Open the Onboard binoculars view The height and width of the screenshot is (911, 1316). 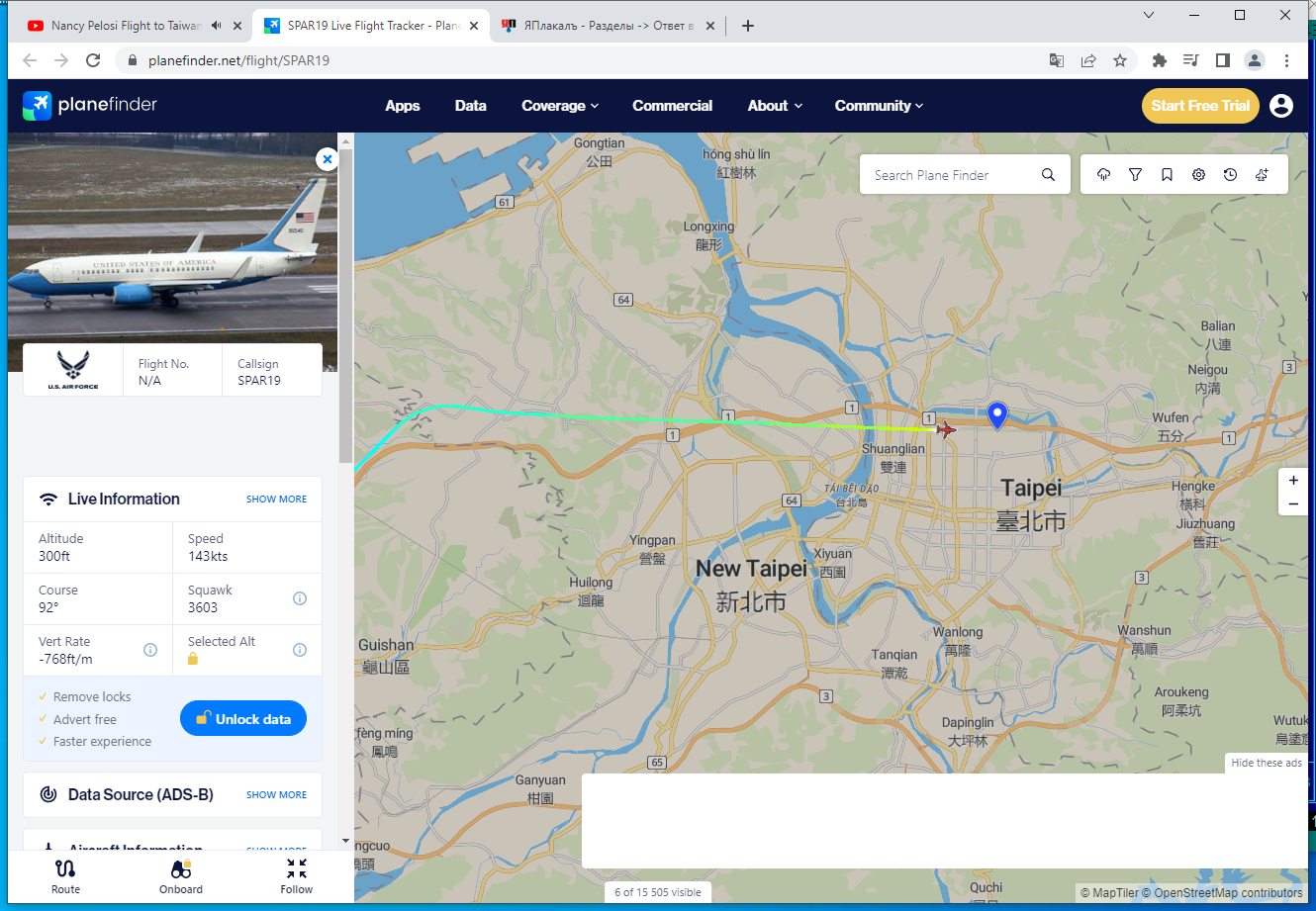point(181,875)
